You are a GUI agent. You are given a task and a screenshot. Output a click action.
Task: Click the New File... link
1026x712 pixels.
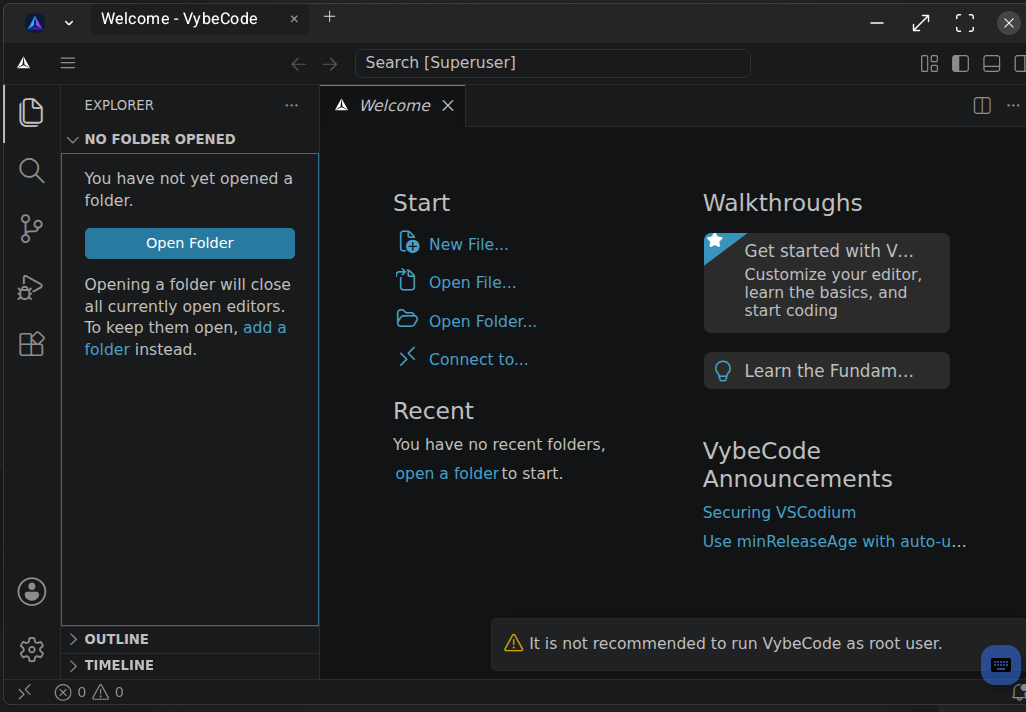[x=469, y=244]
